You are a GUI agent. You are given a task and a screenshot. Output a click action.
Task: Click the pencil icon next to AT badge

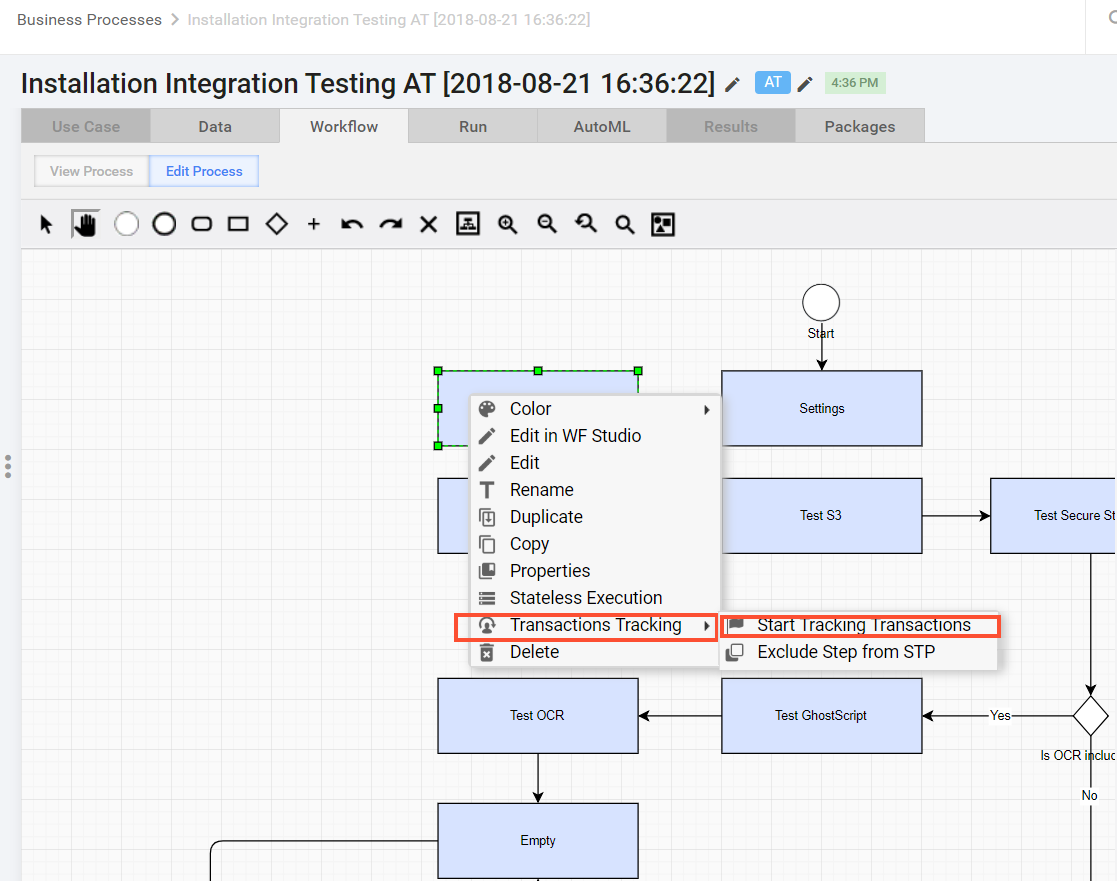(x=805, y=85)
